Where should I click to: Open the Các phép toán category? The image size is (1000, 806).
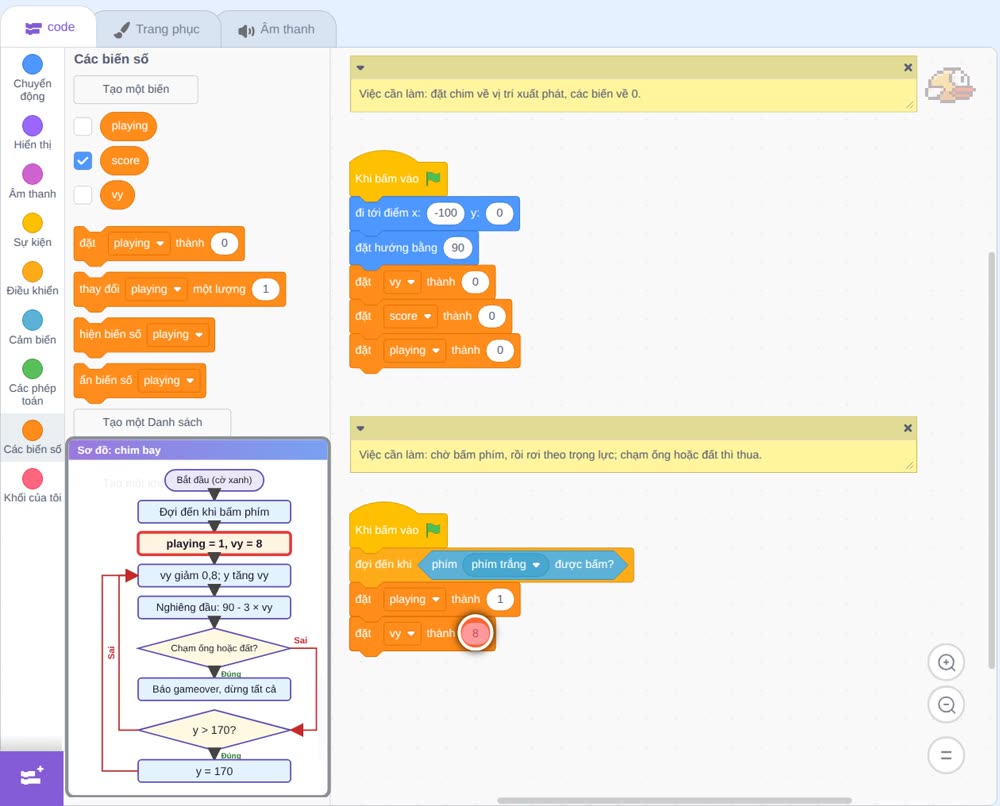coord(33,369)
